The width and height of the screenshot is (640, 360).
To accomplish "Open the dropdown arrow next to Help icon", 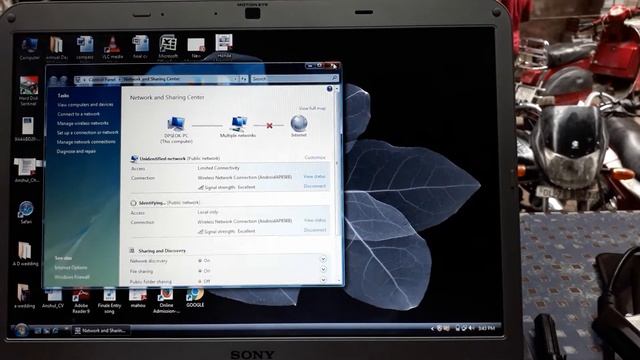I will (337, 89).
